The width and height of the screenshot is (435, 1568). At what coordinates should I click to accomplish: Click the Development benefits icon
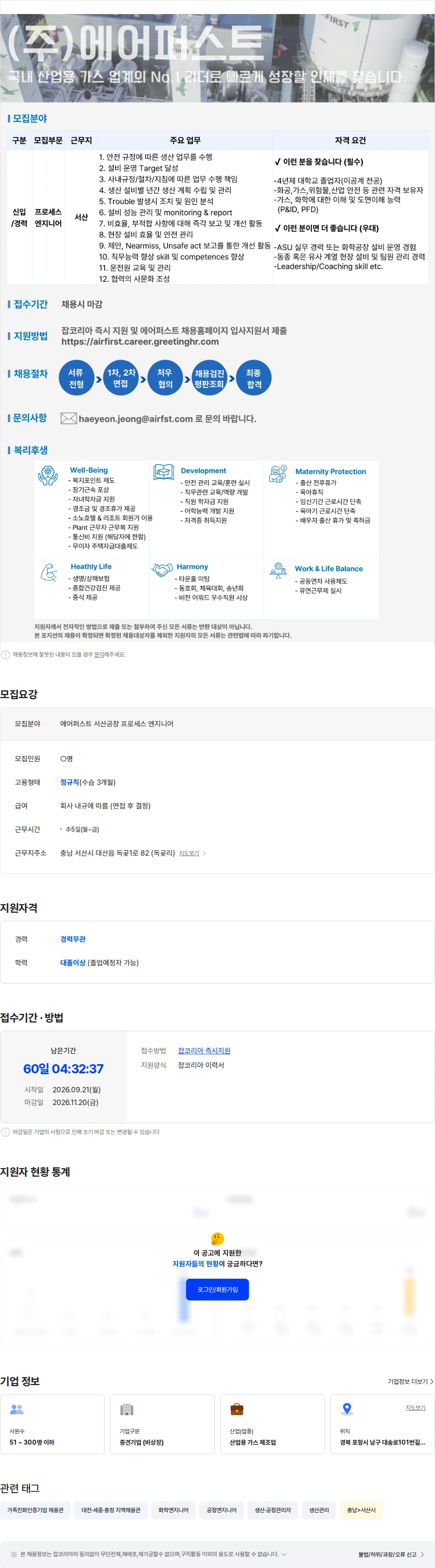pyautogui.click(x=163, y=472)
